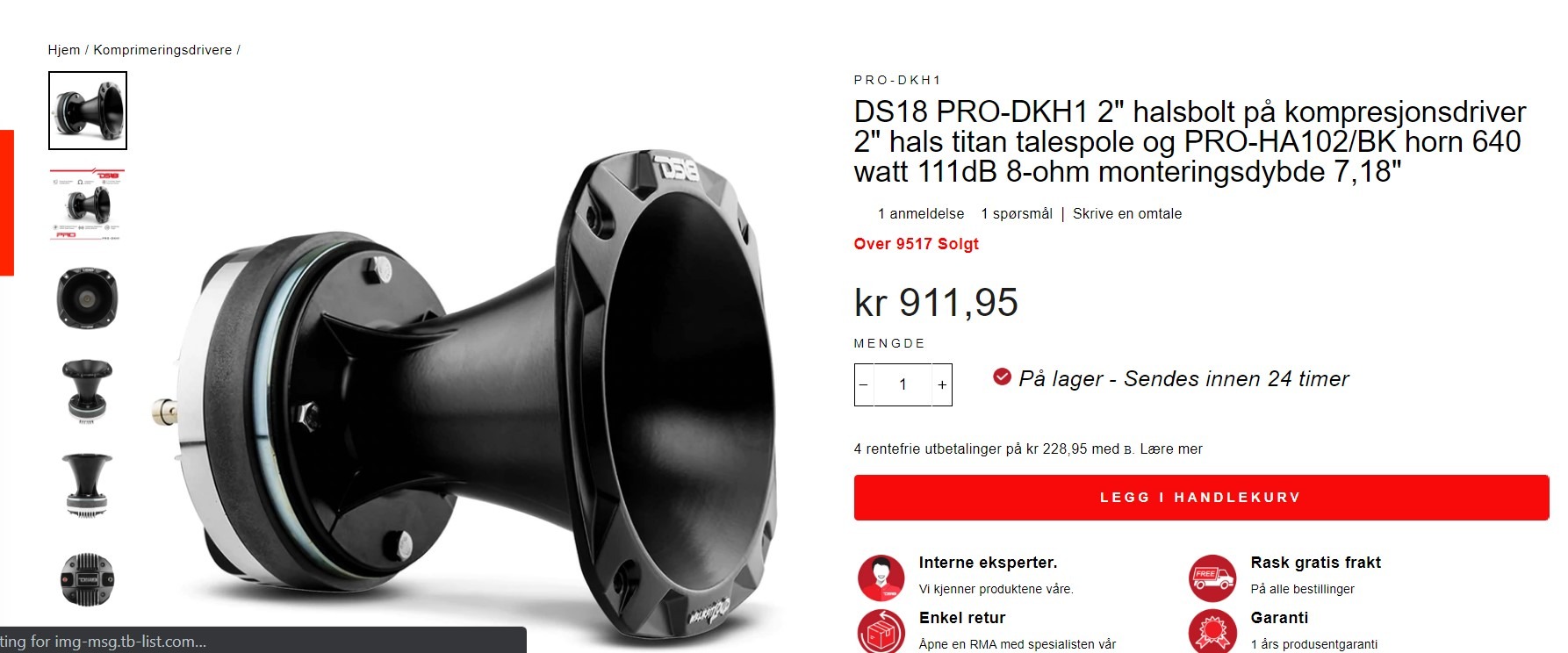Select the first side-view horn thumbnail
Viewport: 1568px width, 653px height.
[x=88, y=111]
